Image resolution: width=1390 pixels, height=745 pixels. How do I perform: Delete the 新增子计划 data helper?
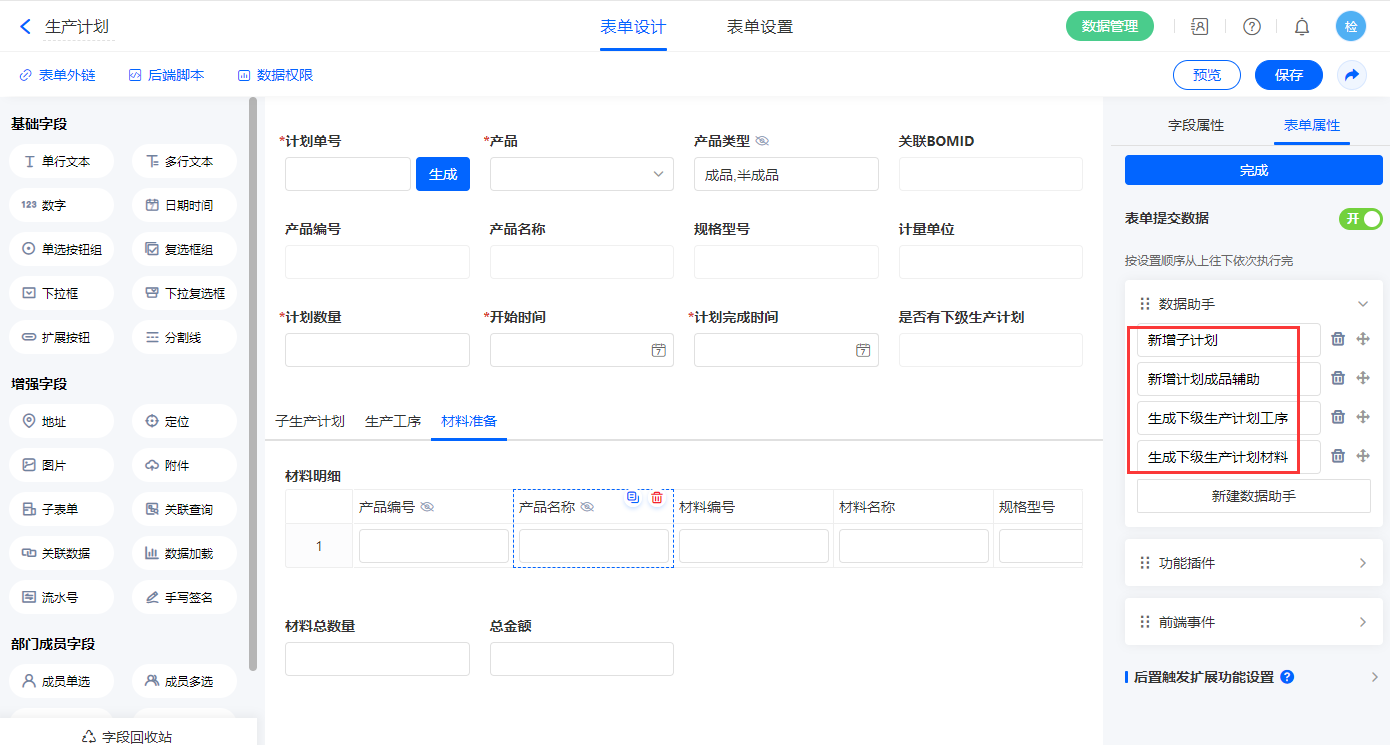tap(1338, 340)
